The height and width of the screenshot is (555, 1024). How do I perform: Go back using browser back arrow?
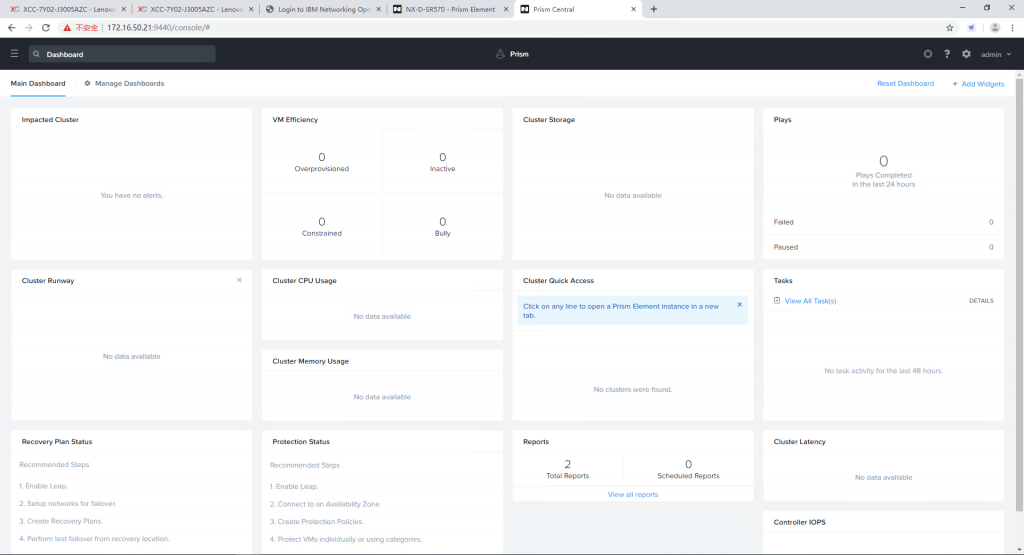point(12,27)
